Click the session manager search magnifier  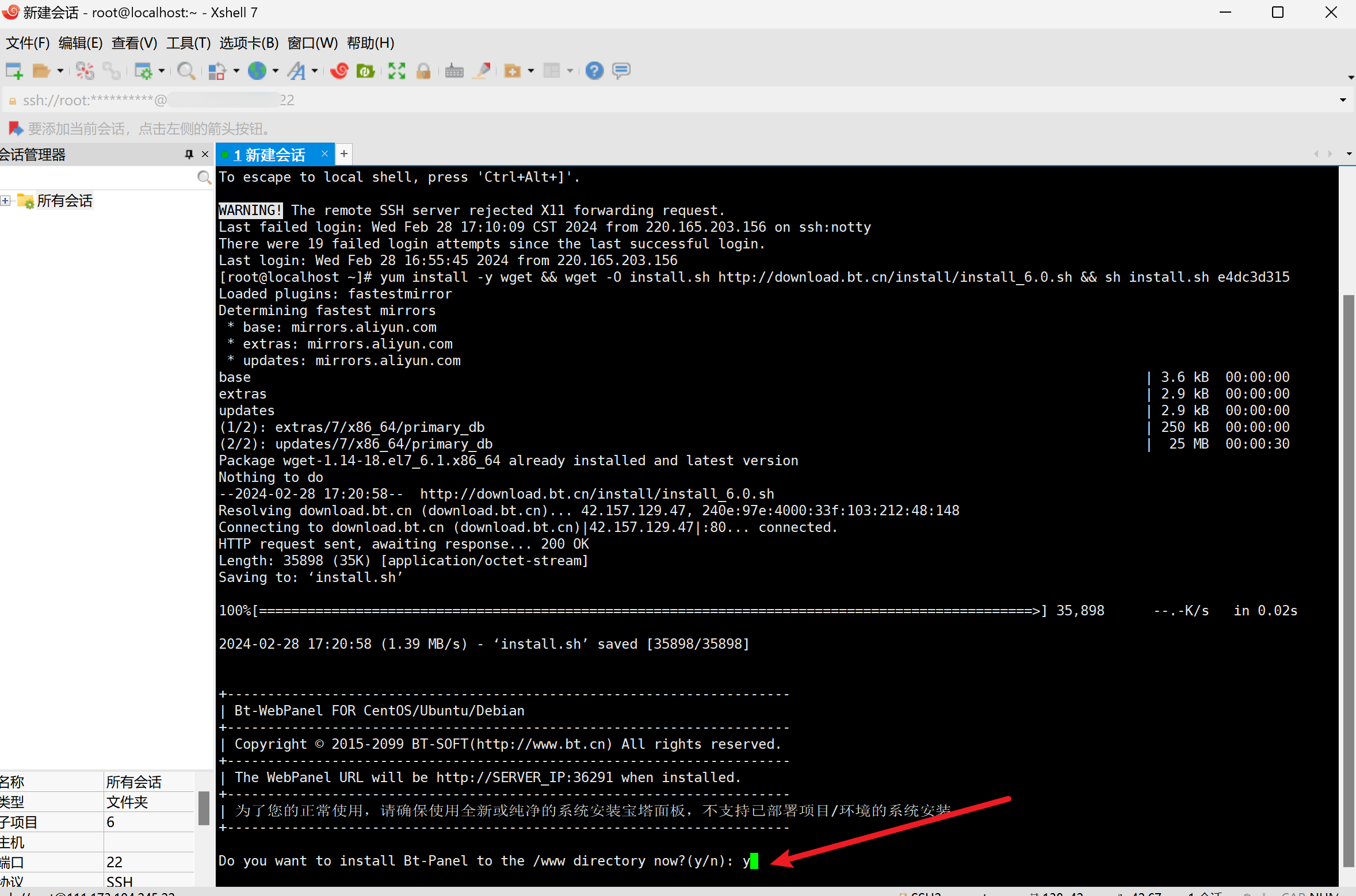204,177
